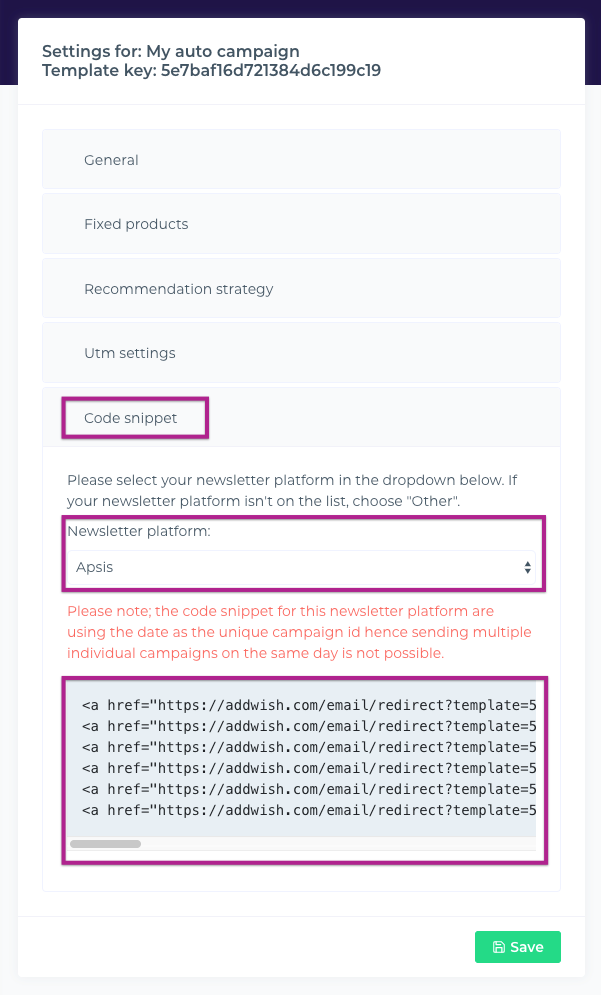Click the floppy disk icon on Save
This screenshot has width=601, height=995.
(x=499, y=947)
